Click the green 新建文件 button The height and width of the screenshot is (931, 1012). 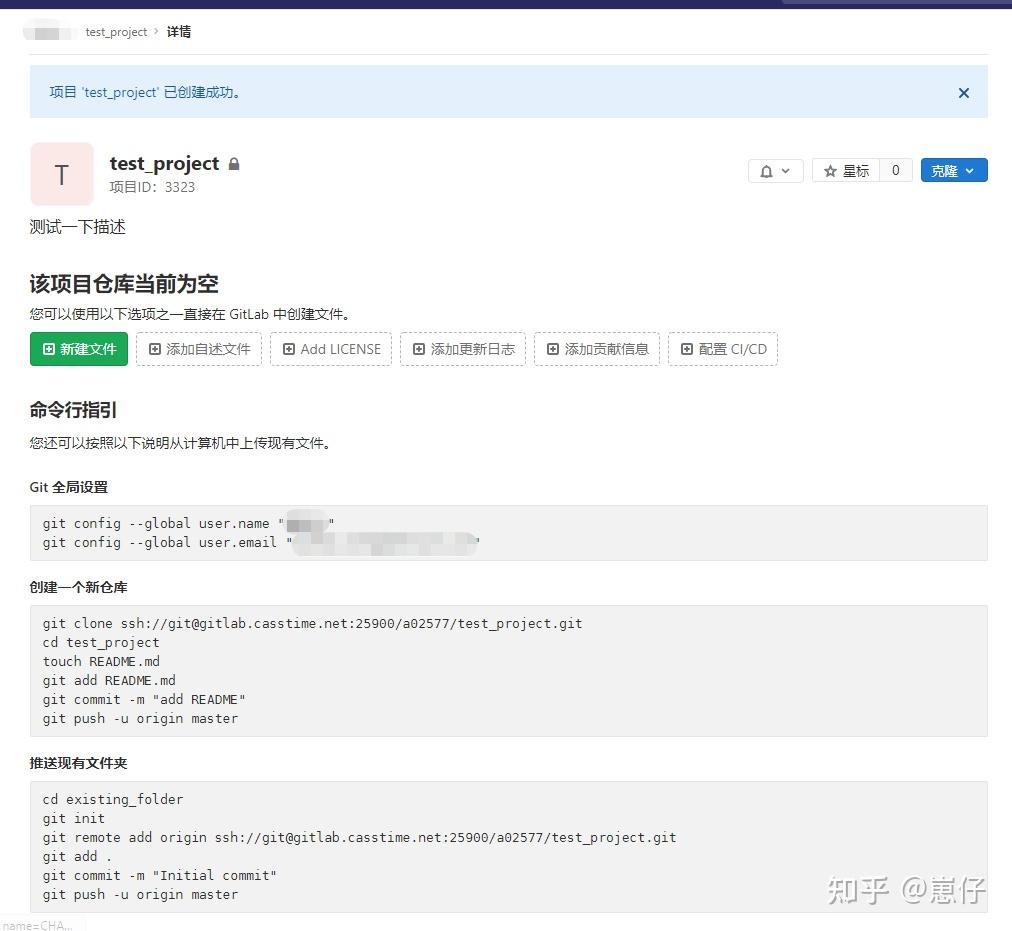[78, 349]
